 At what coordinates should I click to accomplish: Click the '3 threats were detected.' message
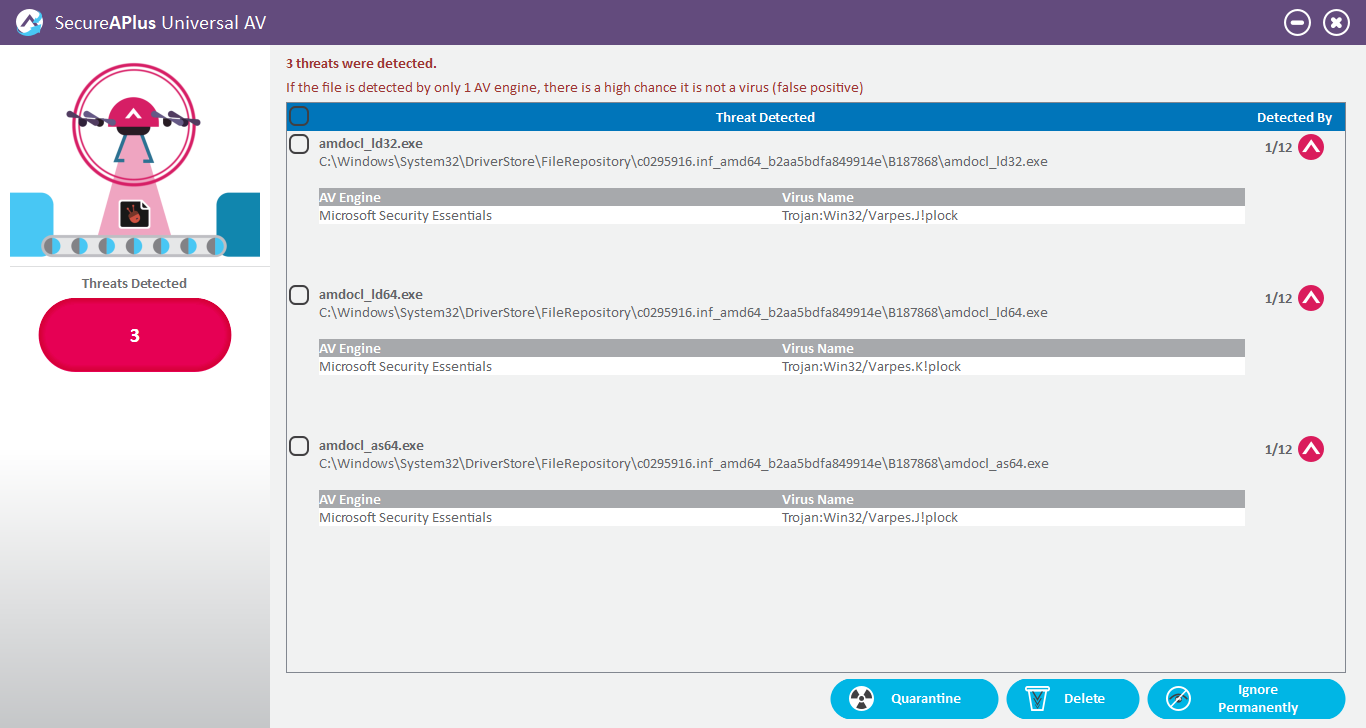[361, 64]
